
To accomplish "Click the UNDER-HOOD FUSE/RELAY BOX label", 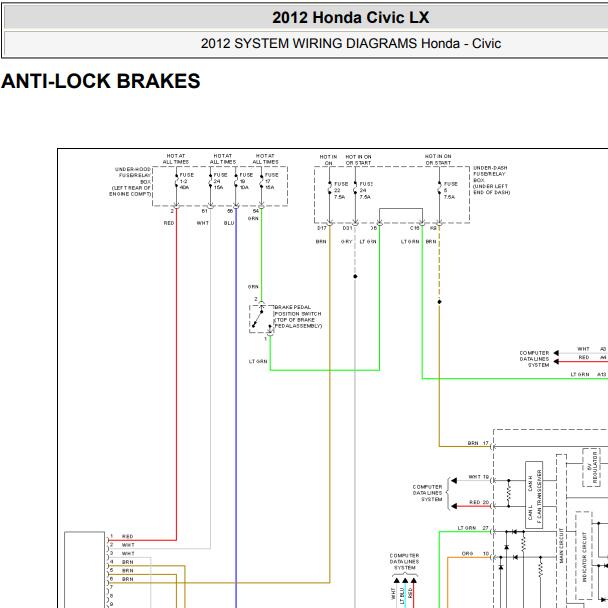I will point(130,181).
